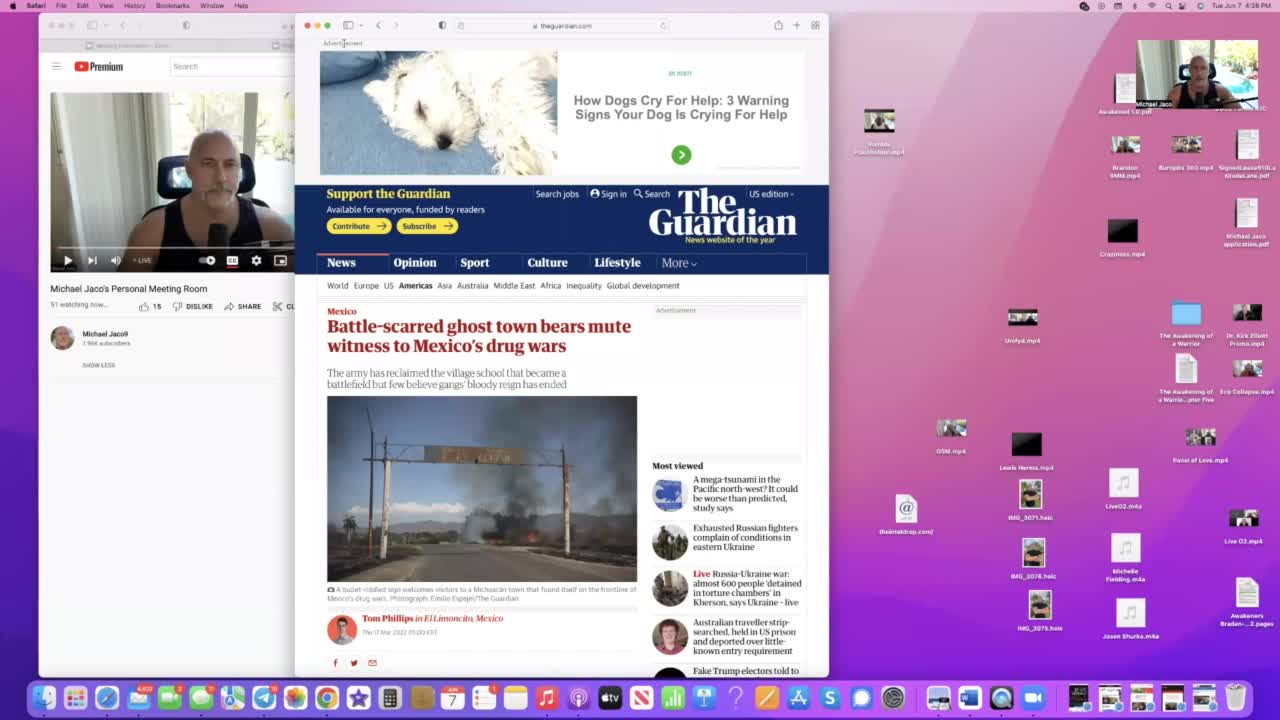1280x720 pixels.
Task: Open Music app from the Dock
Action: click(x=546, y=698)
